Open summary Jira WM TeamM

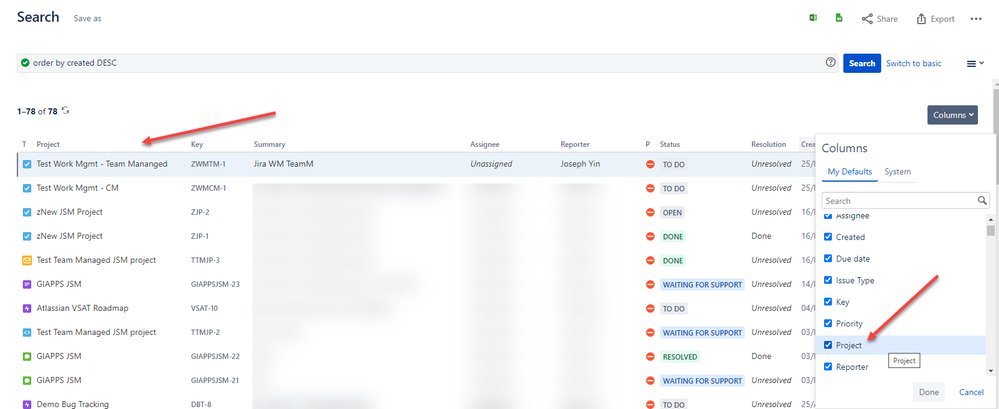[x=284, y=164]
